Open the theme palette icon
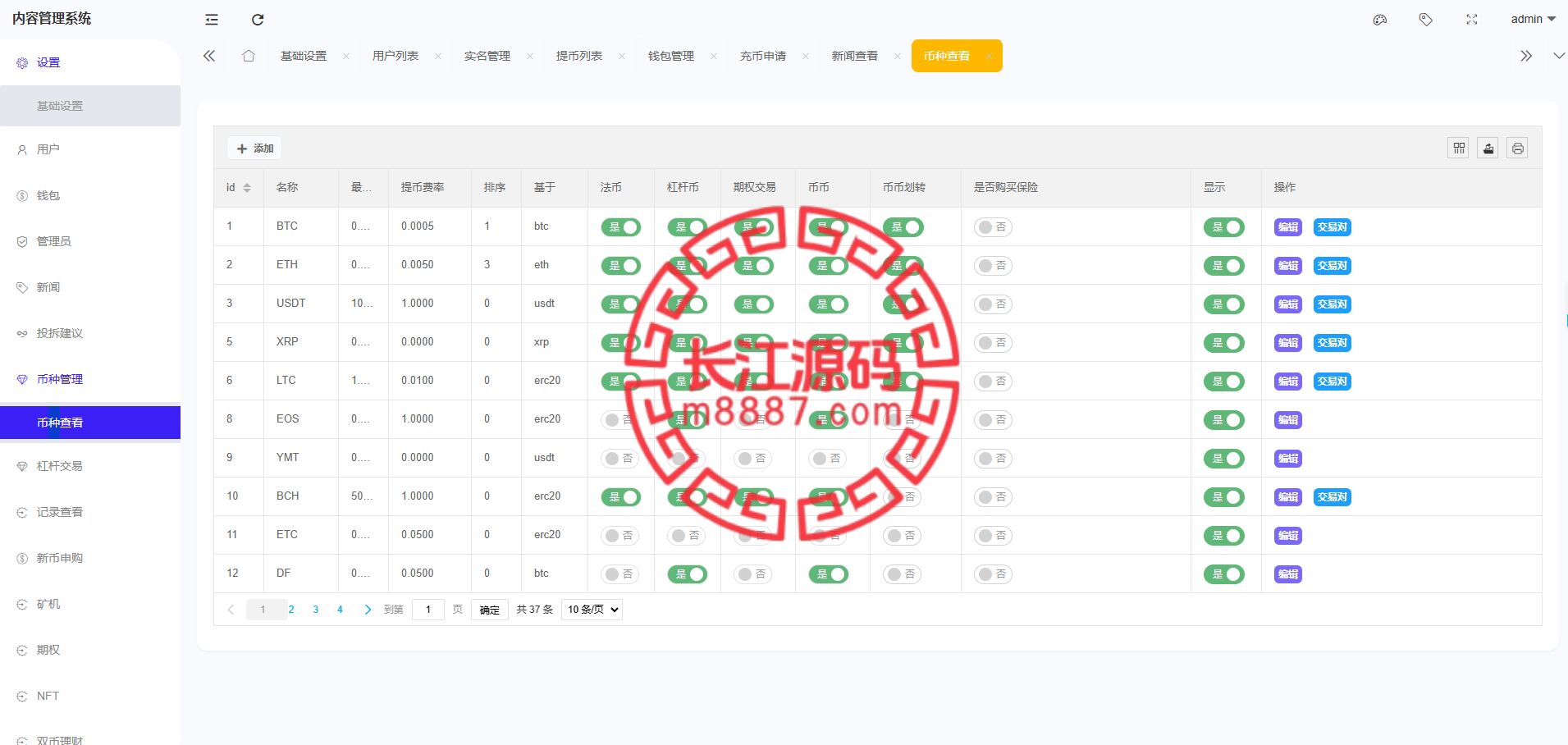 [x=1380, y=20]
